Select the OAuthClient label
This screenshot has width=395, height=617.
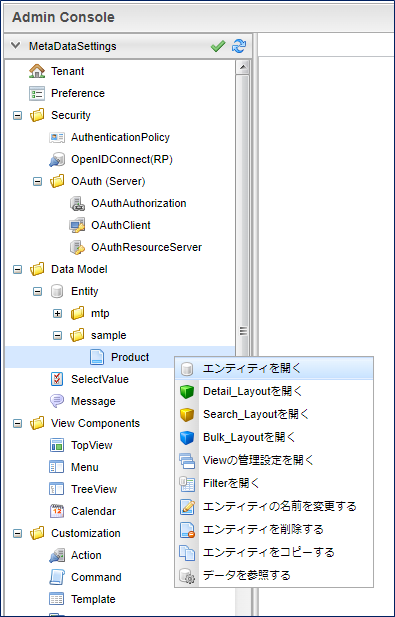point(121,225)
